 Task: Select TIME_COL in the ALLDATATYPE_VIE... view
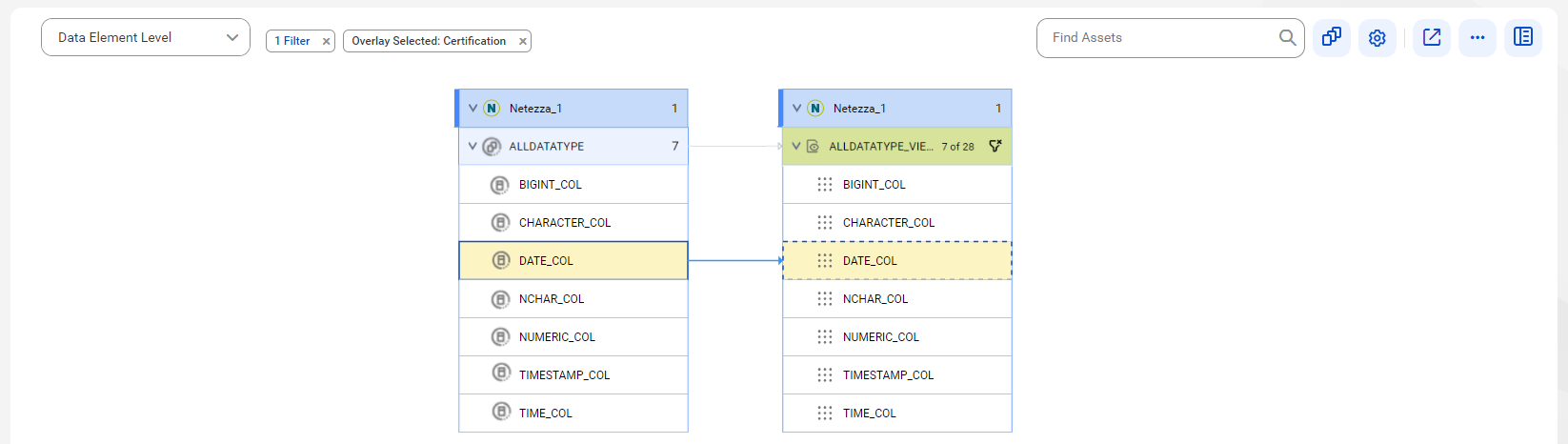tap(897, 414)
